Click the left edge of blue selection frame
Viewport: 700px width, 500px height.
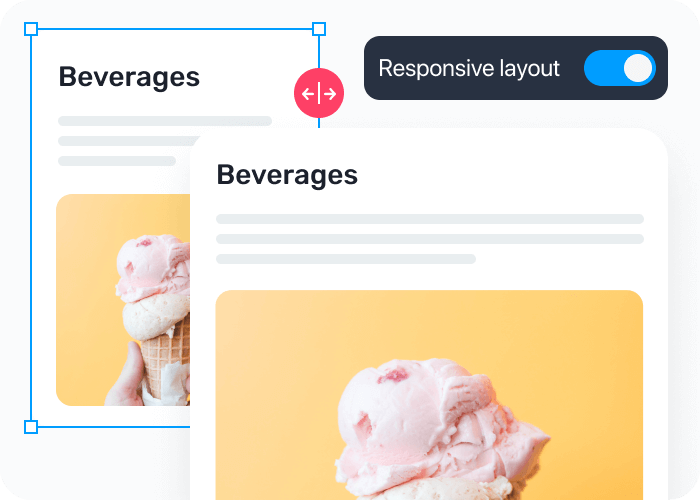coord(31,228)
